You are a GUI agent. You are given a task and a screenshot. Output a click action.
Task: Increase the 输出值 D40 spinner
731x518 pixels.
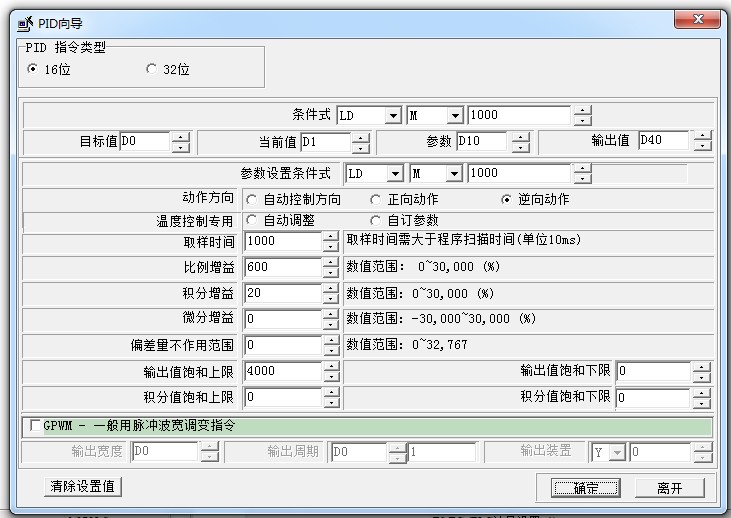point(701,137)
